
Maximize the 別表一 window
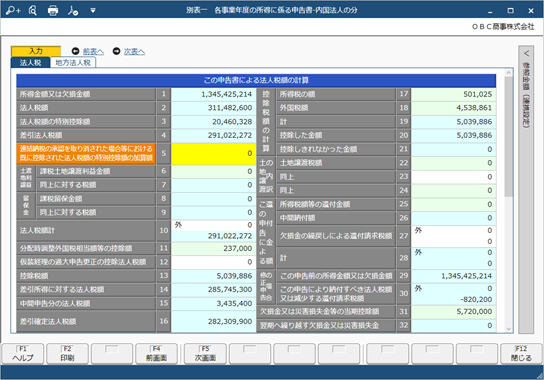click(x=510, y=11)
